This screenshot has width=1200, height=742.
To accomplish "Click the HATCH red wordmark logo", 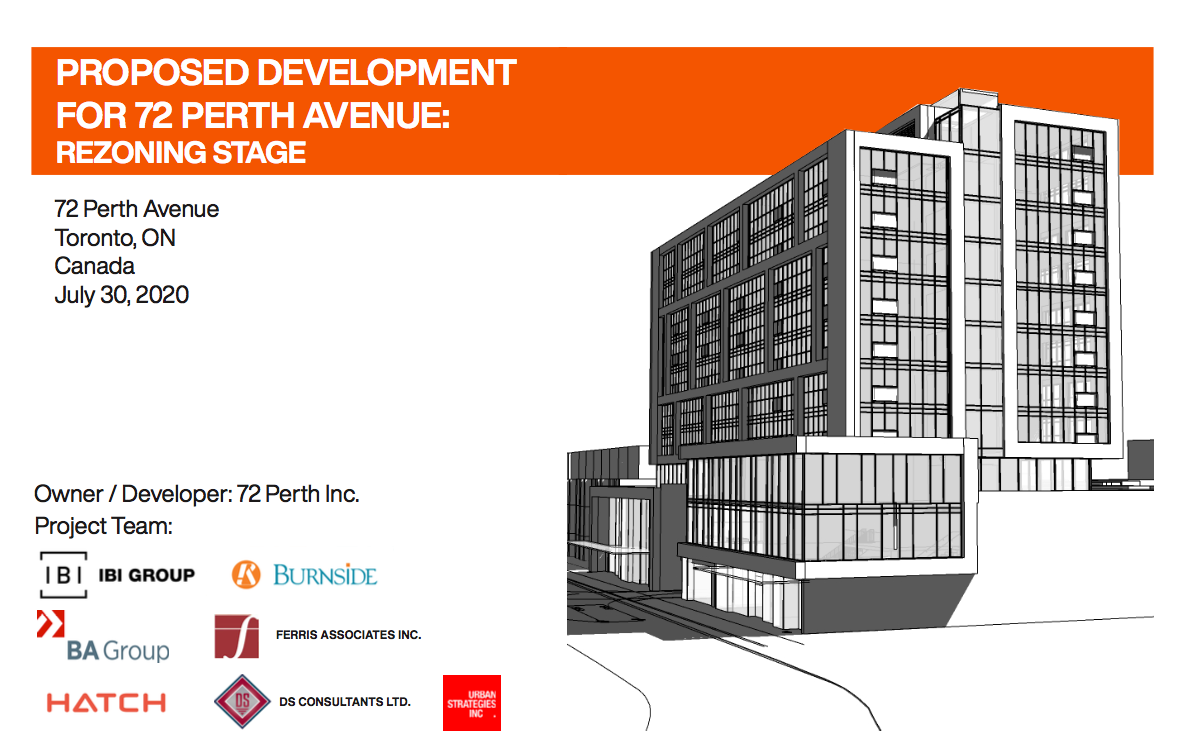I will [x=106, y=703].
